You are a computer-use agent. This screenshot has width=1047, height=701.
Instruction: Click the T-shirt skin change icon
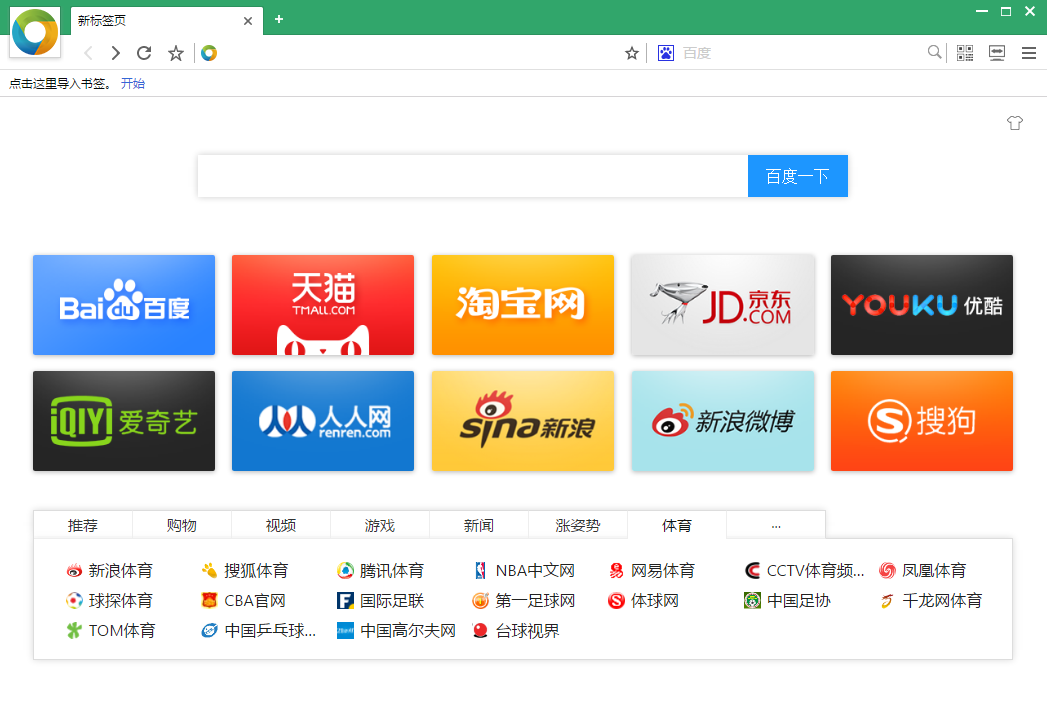pos(1015,123)
